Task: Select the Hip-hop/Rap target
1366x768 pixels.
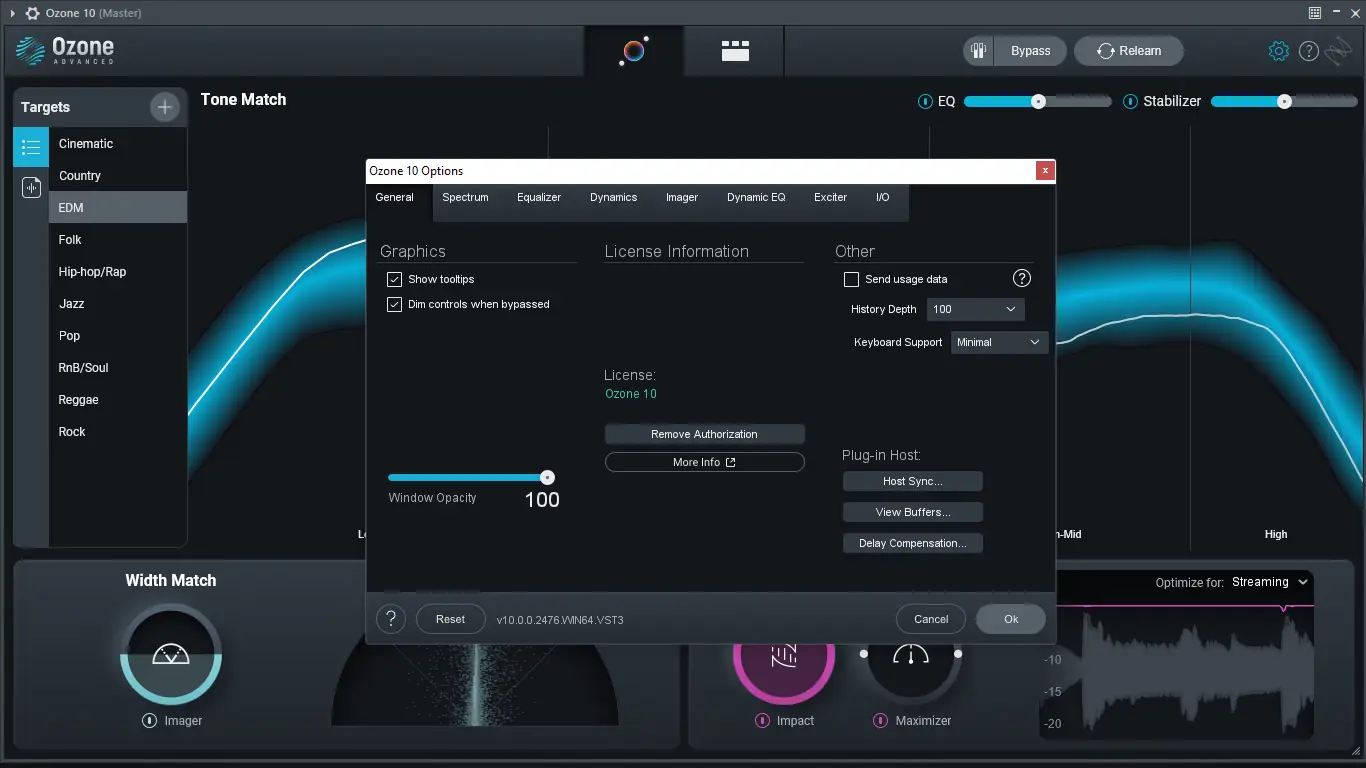Action: (118, 271)
